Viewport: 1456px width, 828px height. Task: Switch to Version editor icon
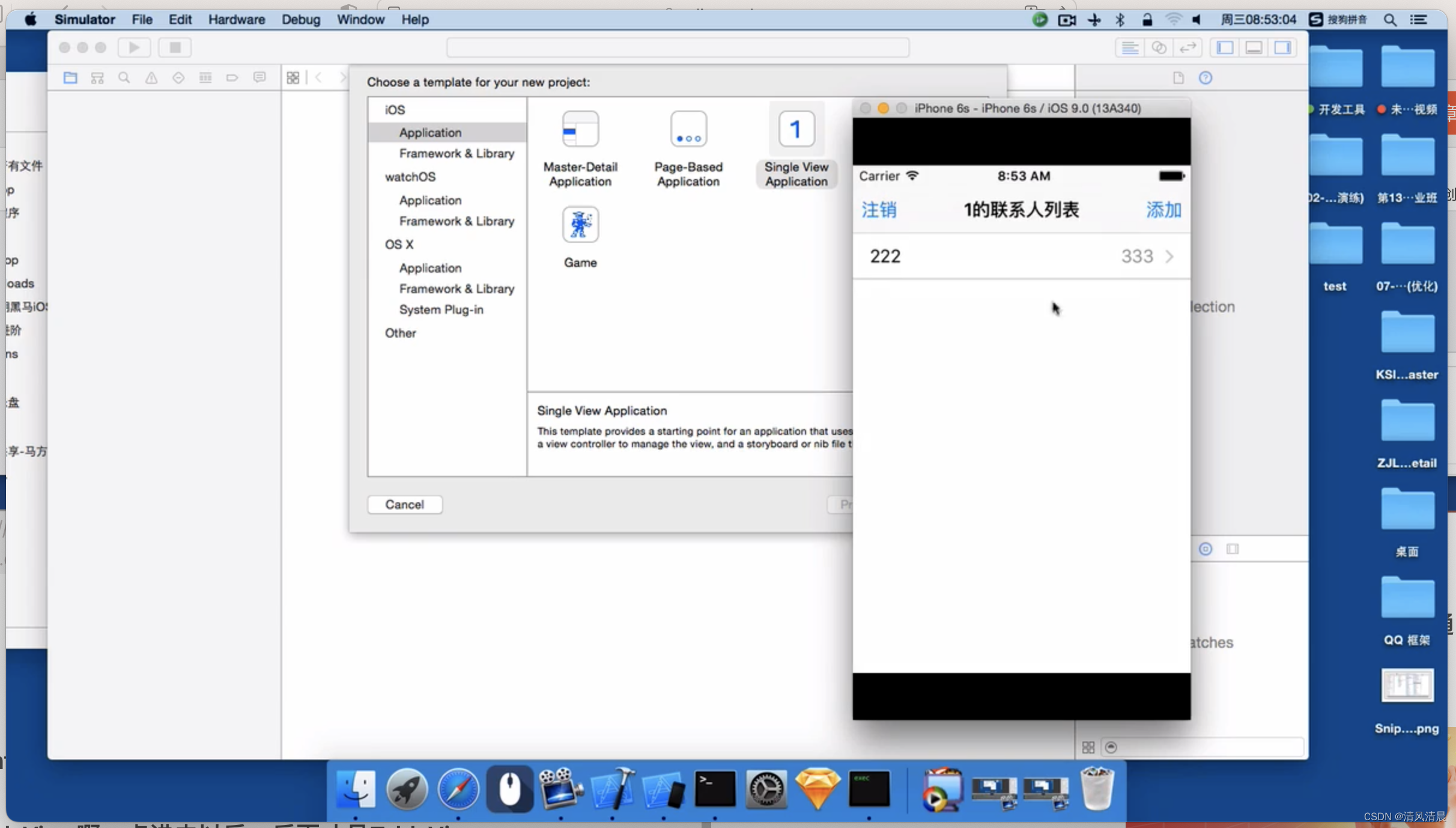click(x=1188, y=47)
